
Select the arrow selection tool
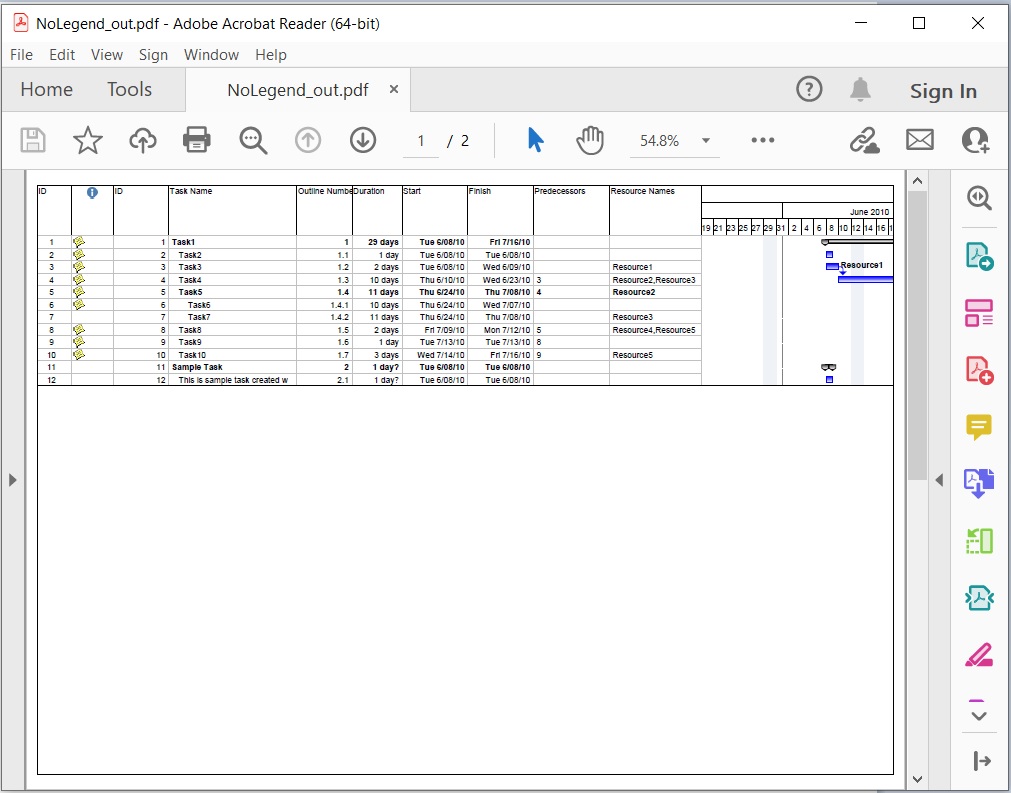coord(535,140)
